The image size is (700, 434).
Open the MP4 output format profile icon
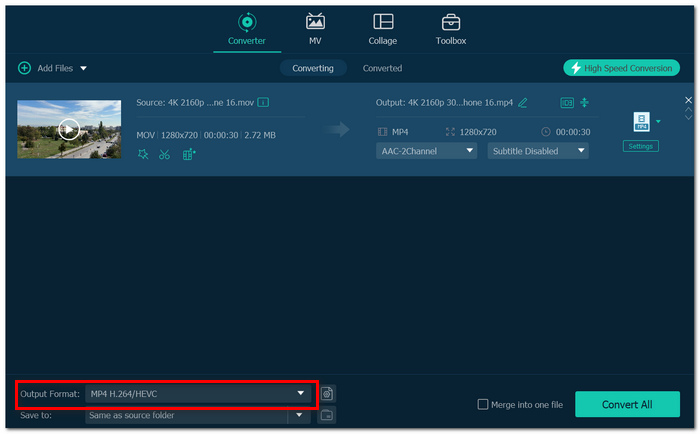coord(642,121)
